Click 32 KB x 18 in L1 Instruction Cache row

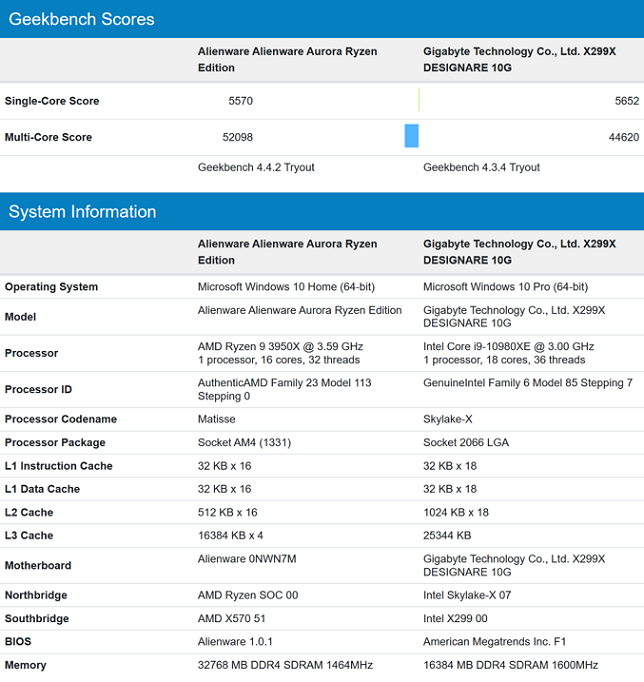[450, 466]
